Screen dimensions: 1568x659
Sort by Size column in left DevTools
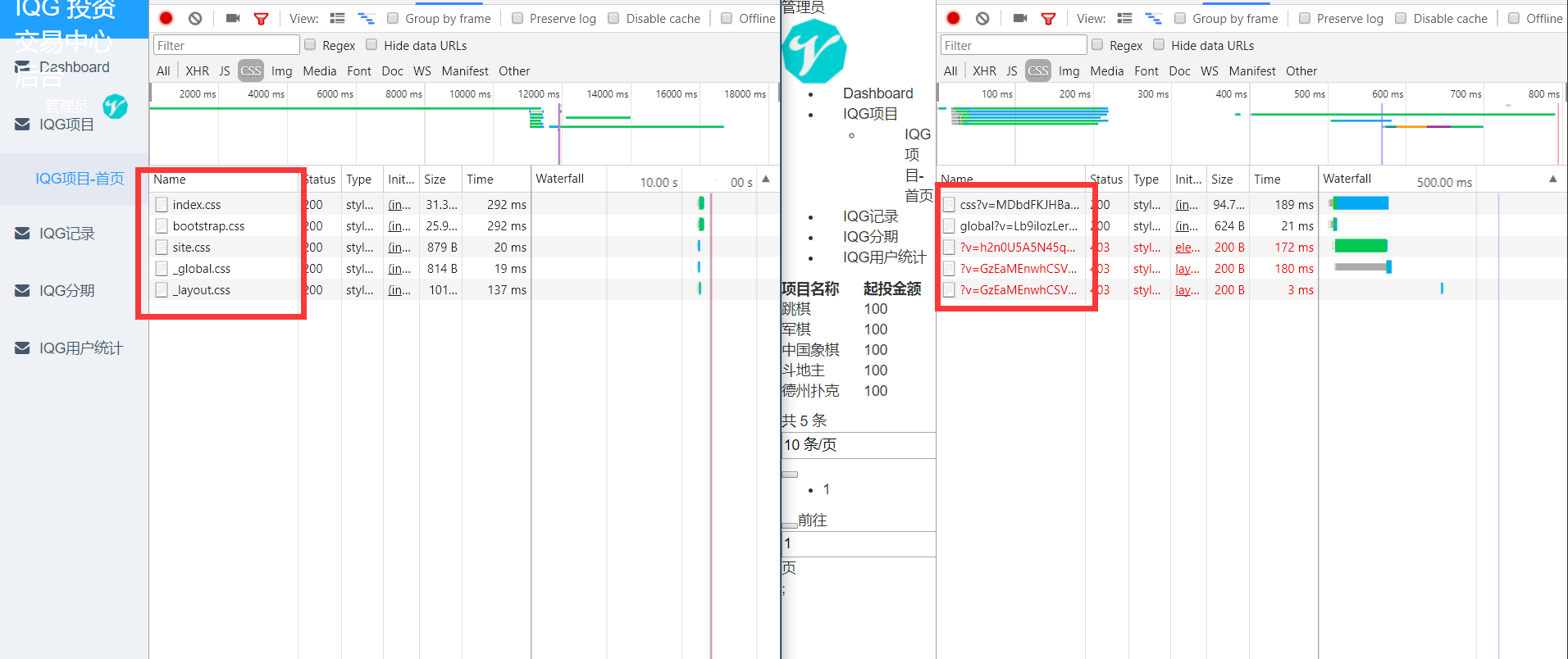(x=441, y=180)
